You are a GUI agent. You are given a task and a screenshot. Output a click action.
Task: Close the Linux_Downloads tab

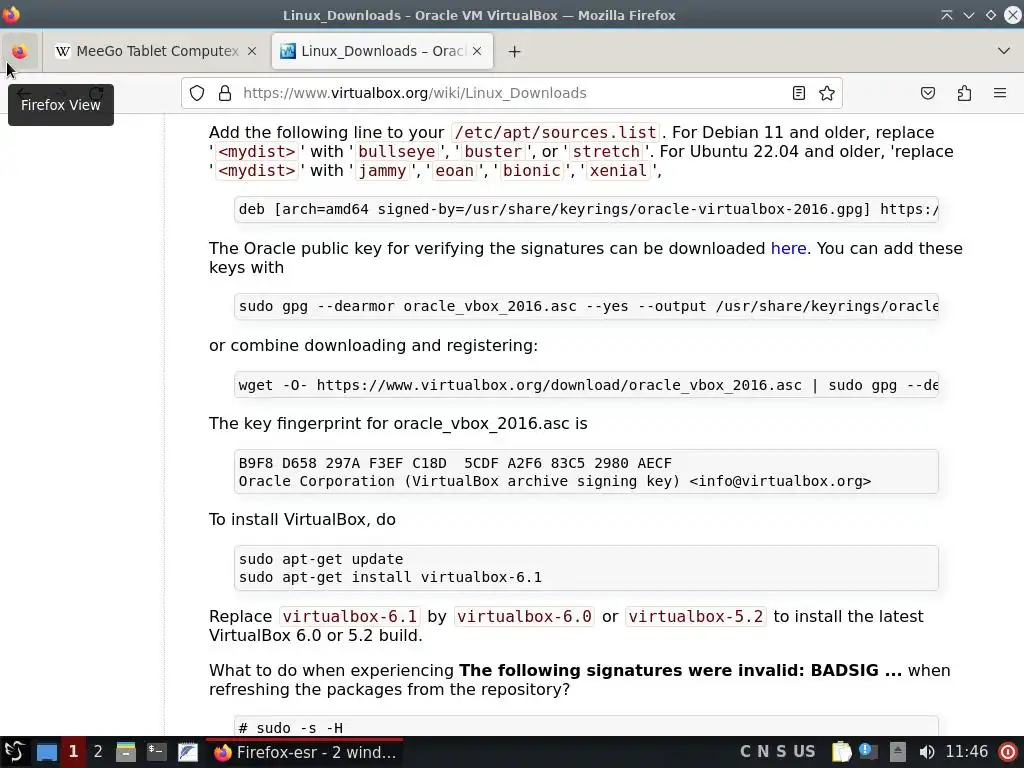pos(477,51)
